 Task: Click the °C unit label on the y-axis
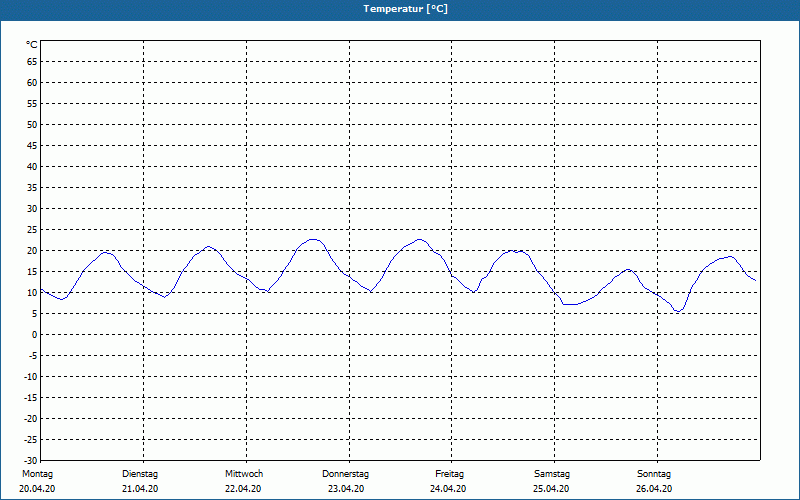31,45
